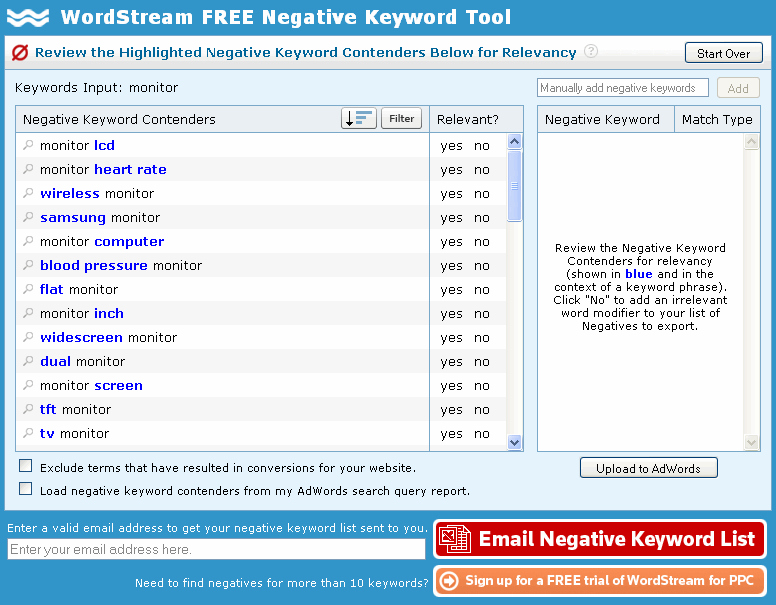Click magnifier icon beside monitor computer
776x605 pixels.
tap(28, 241)
